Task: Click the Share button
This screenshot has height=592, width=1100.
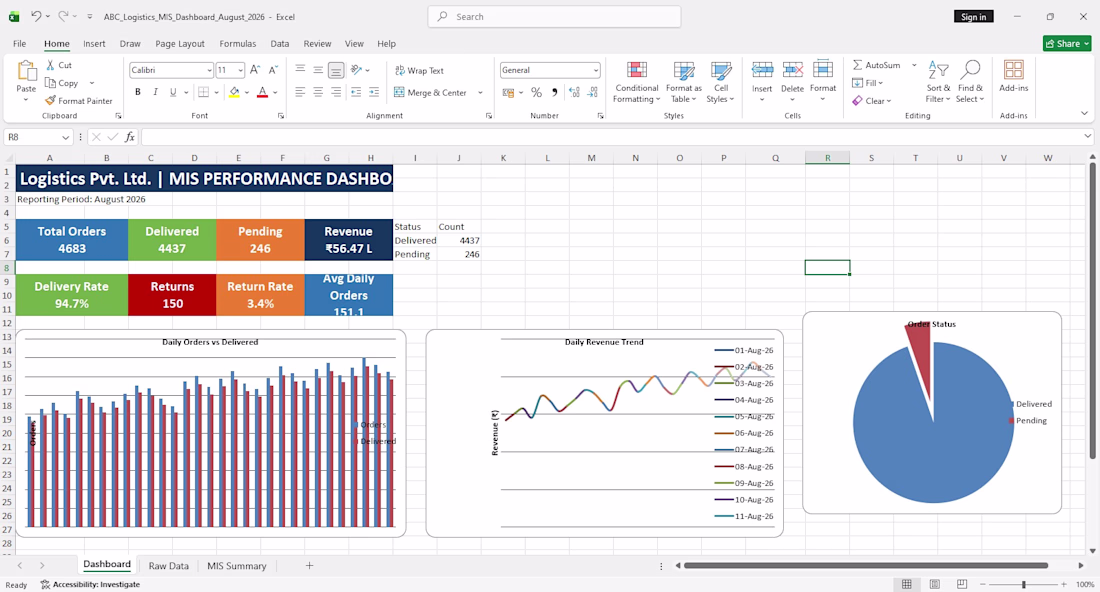Action: (1067, 43)
